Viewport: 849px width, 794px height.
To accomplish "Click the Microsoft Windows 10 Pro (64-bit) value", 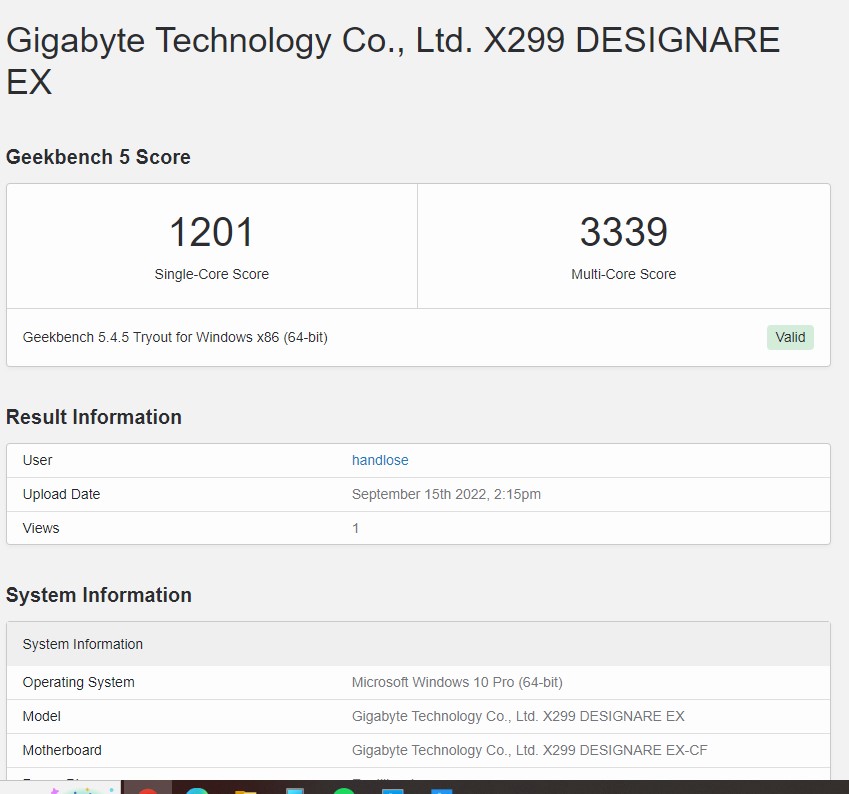I will [457, 682].
